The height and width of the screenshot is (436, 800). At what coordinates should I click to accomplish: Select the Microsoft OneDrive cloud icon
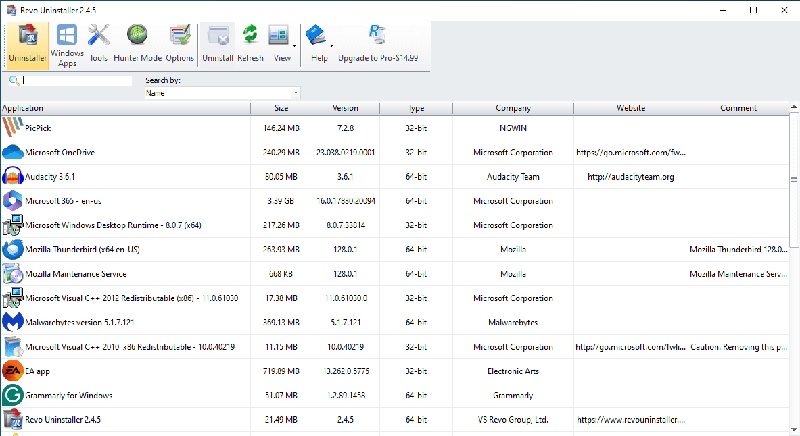[12, 152]
